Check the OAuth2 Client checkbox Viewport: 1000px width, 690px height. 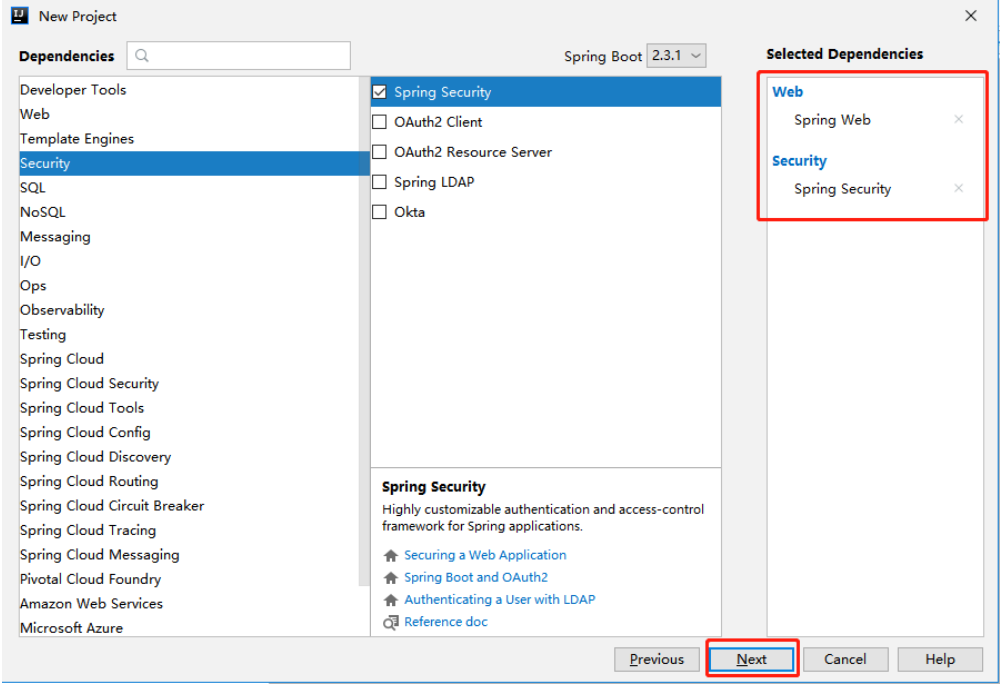point(379,122)
